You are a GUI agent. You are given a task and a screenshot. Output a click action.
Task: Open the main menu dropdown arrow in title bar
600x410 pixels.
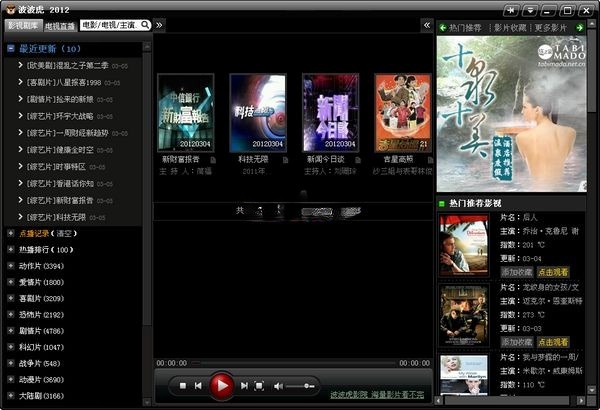point(530,10)
